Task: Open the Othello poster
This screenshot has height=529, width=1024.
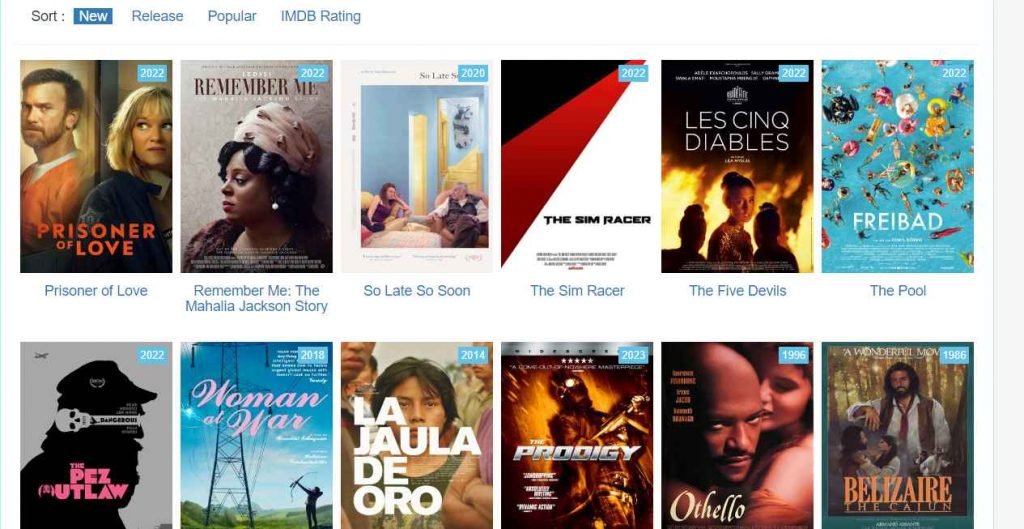Action: coord(737,436)
